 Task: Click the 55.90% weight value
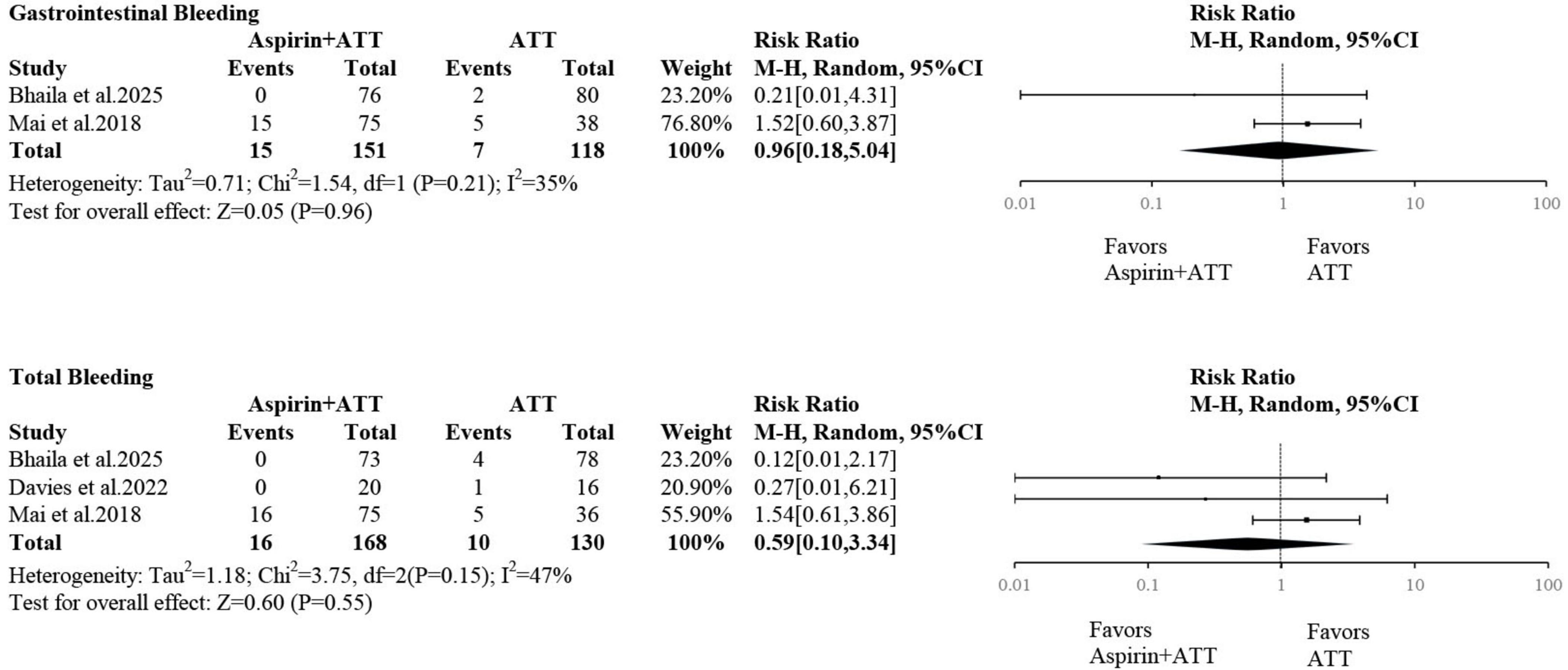click(696, 515)
